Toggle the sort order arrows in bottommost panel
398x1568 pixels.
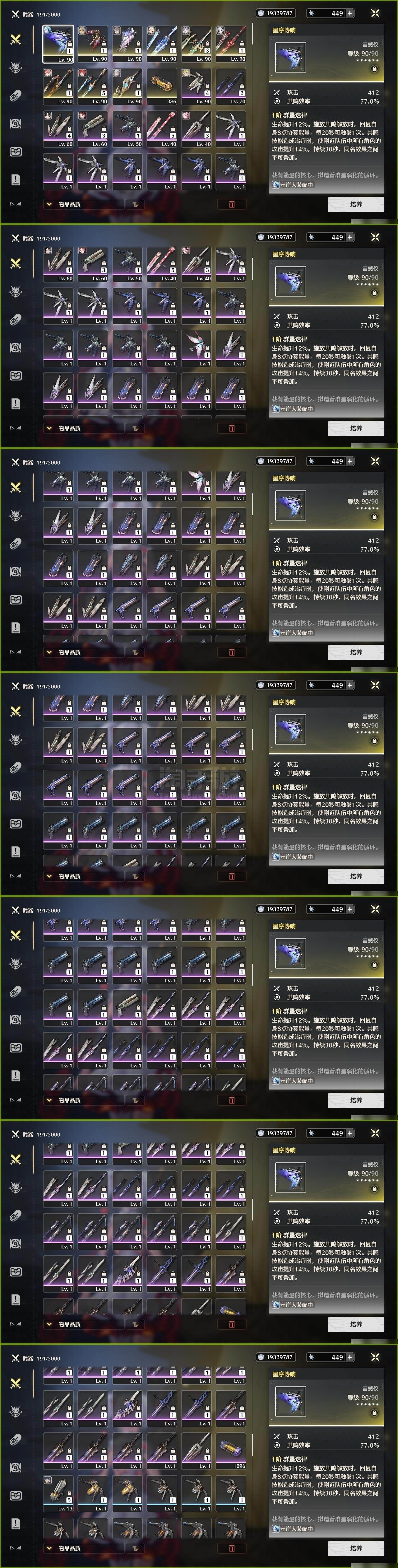click(135, 1548)
